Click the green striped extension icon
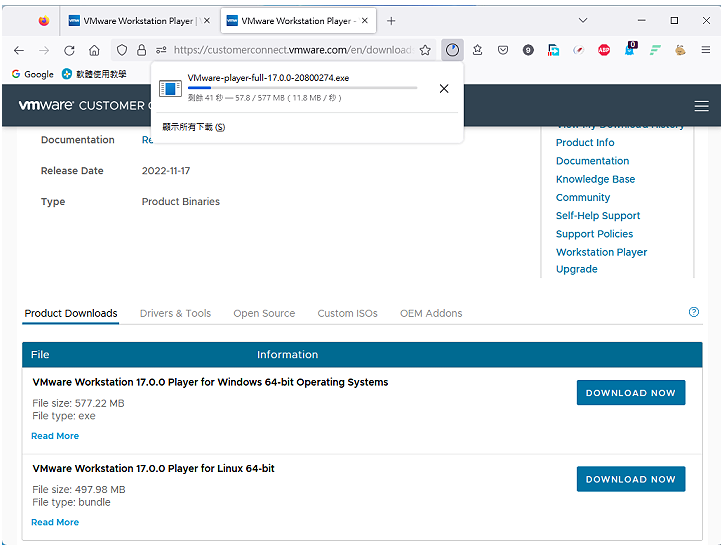The height and width of the screenshot is (546, 721). coord(655,50)
